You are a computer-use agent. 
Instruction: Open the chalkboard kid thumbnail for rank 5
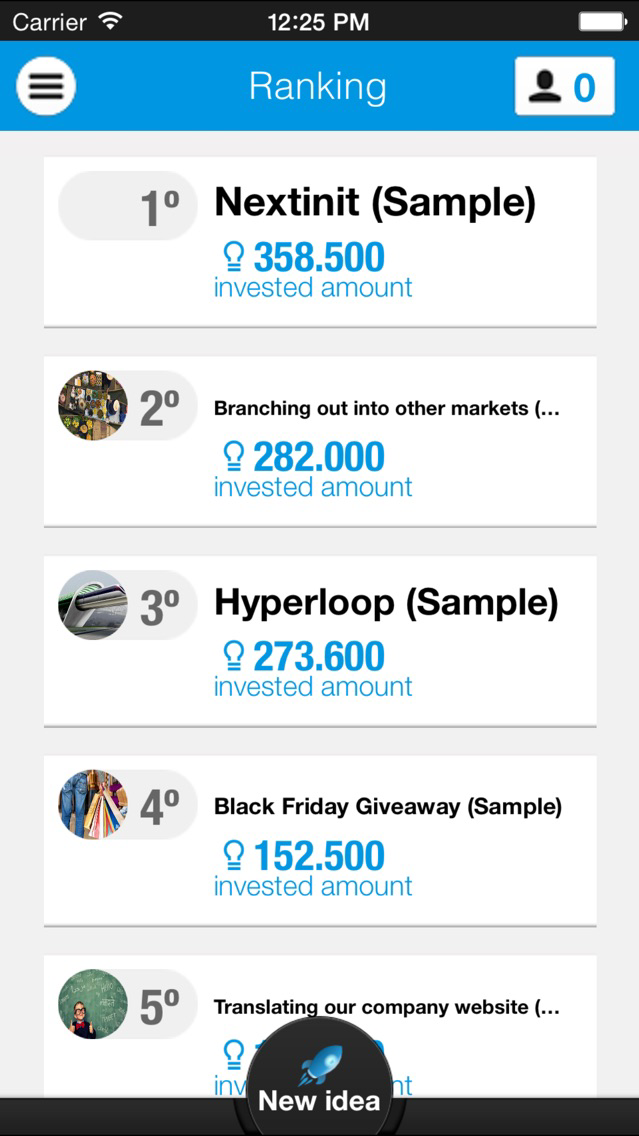point(93,1004)
